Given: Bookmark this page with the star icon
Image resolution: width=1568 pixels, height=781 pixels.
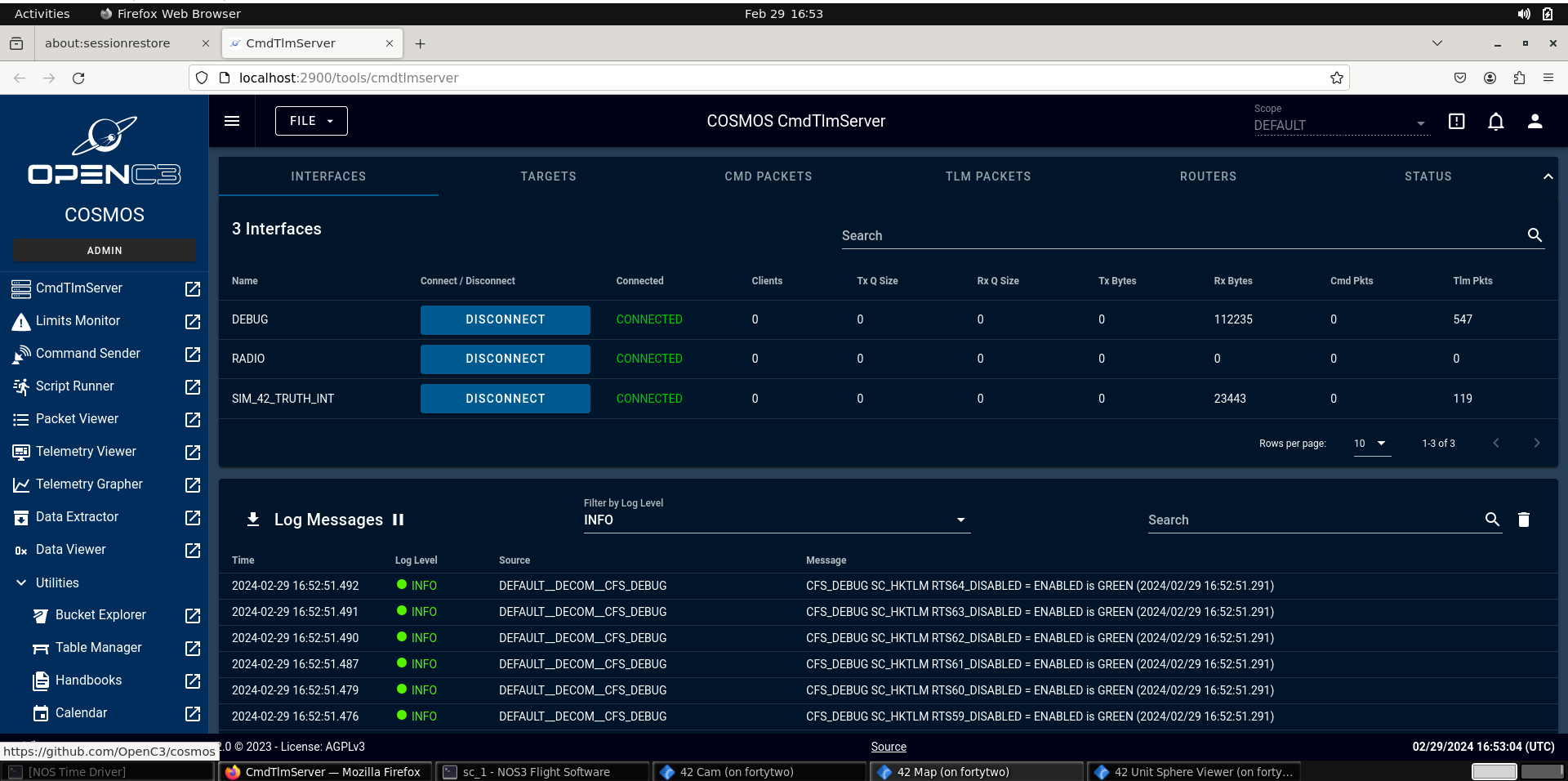Looking at the screenshot, I should (1336, 78).
